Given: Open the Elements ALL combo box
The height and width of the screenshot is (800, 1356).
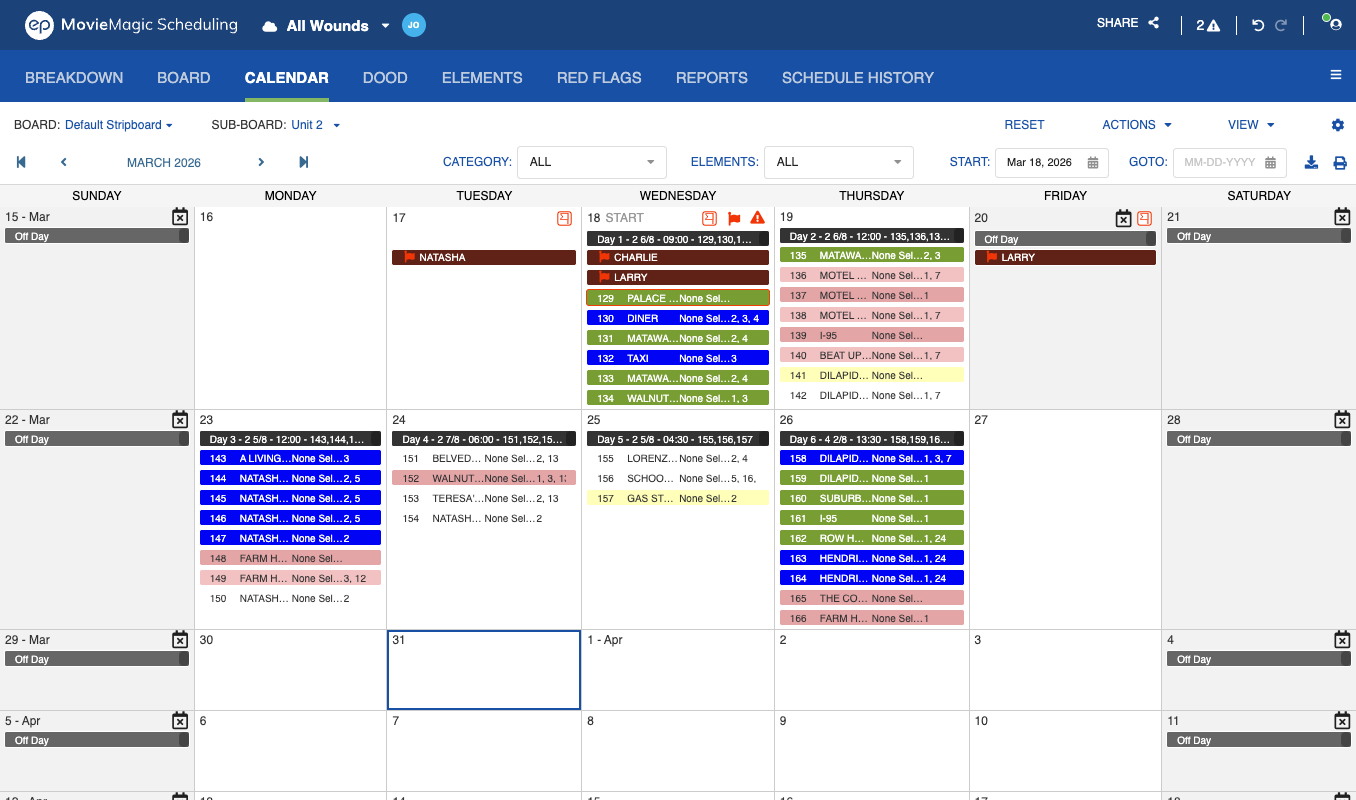Looking at the screenshot, I should [839, 162].
